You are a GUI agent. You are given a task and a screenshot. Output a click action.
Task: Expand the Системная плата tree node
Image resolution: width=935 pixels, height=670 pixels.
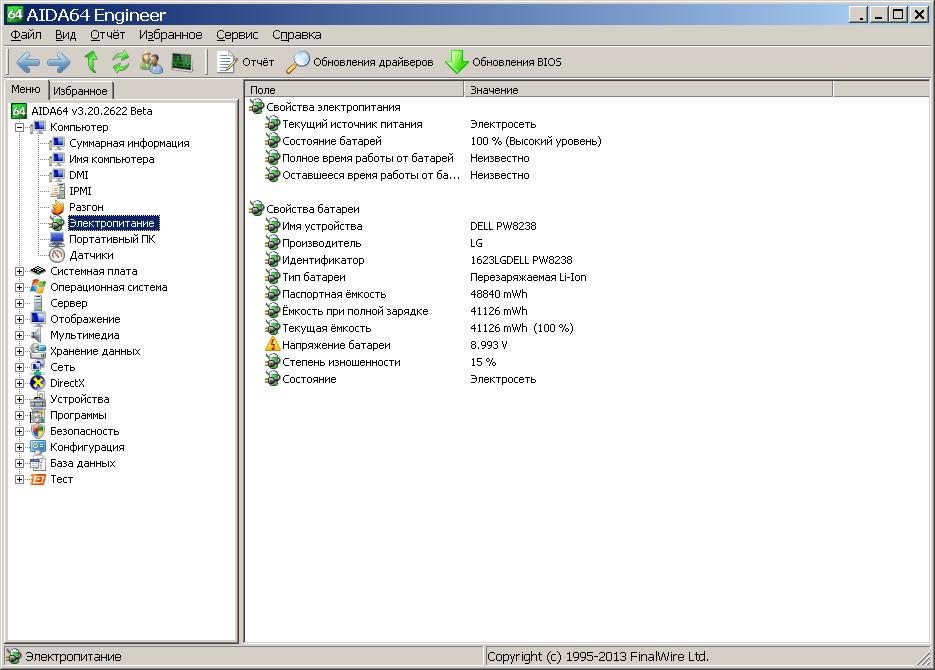(x=20, y=271)
